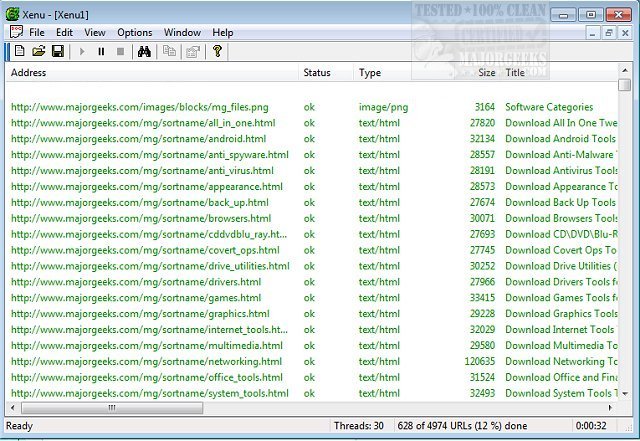Click the Xenu document icon beside File
Screen dimensions: 640x441
tap(16, 32)
